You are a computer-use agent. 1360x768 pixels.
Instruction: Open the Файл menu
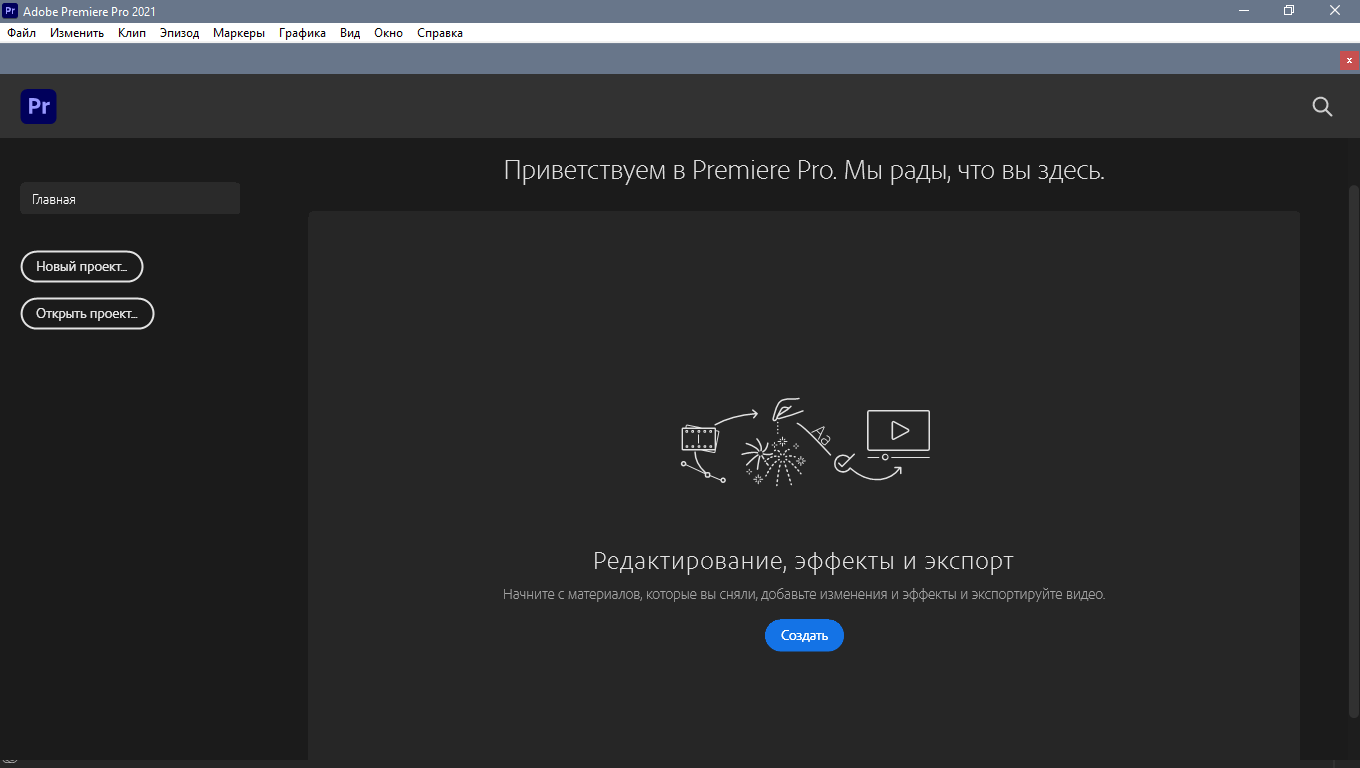21,33
